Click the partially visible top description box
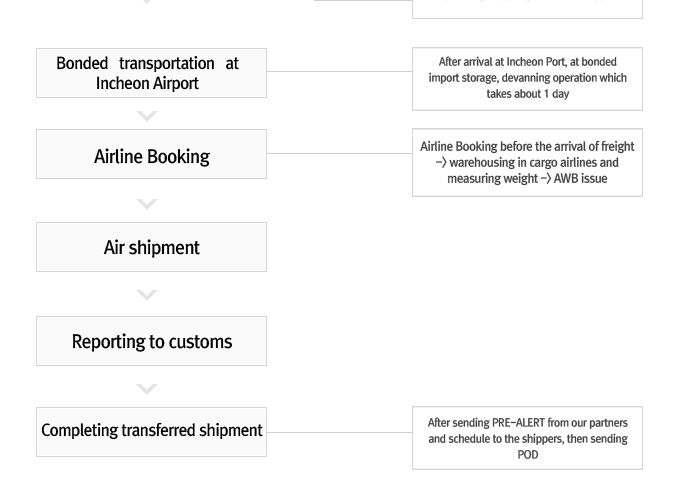The width and height of the screenshot is (700, 488). [527, 9]
